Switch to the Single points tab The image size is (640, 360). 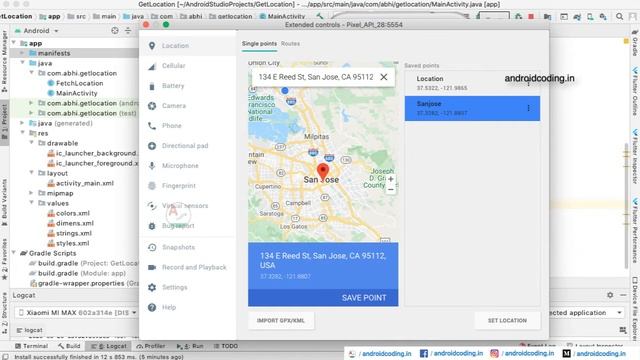click(x=259, y=44)
